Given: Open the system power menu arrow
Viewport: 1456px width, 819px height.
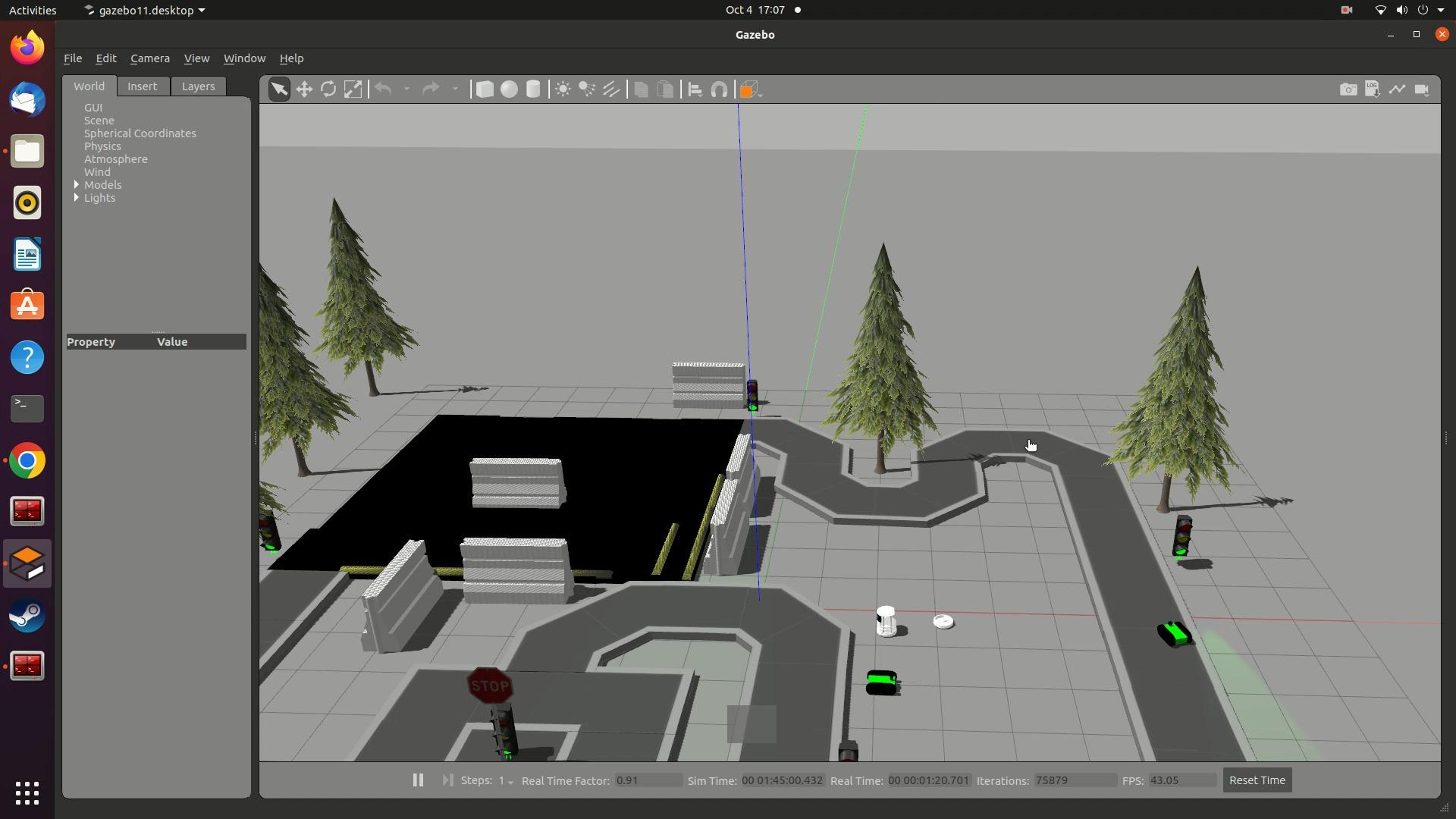Looking at the screenshot, I should tap(1441, 10).
